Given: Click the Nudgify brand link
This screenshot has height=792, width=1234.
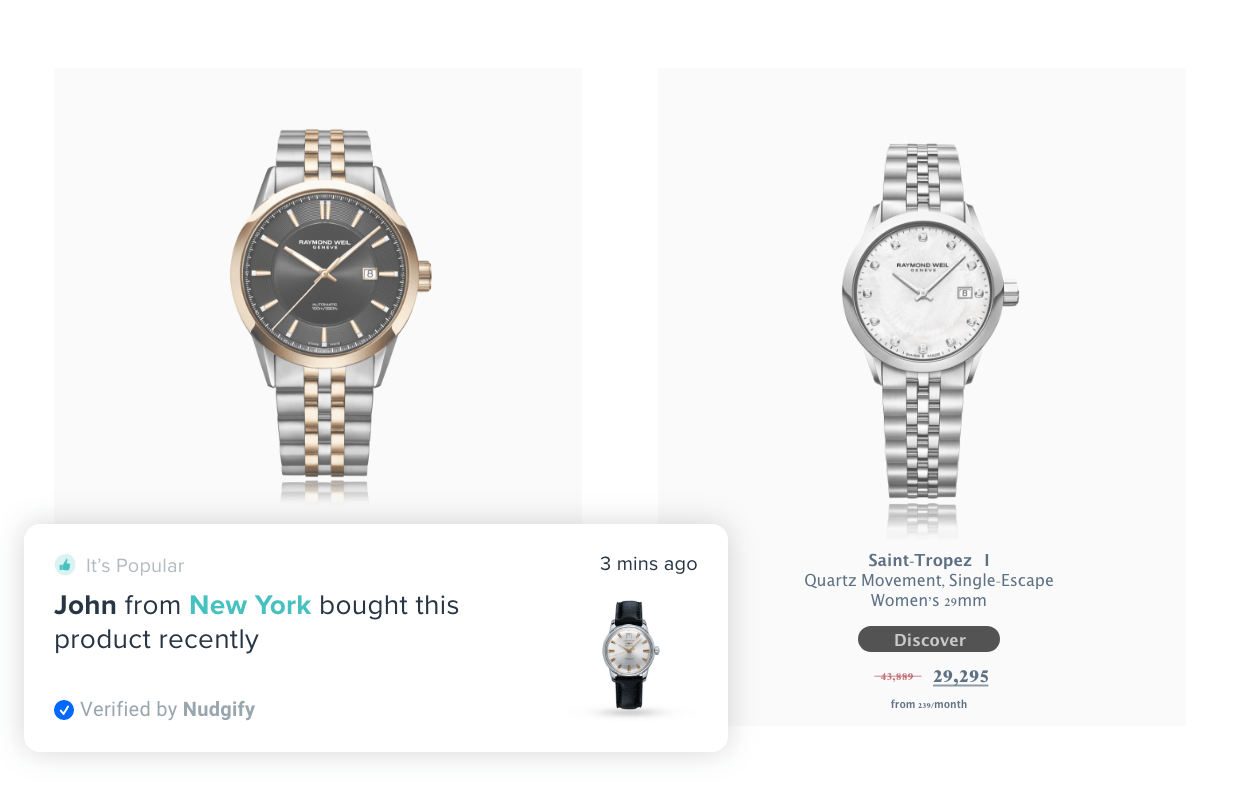Looking at the screenshot, I should tap(219, 710).
